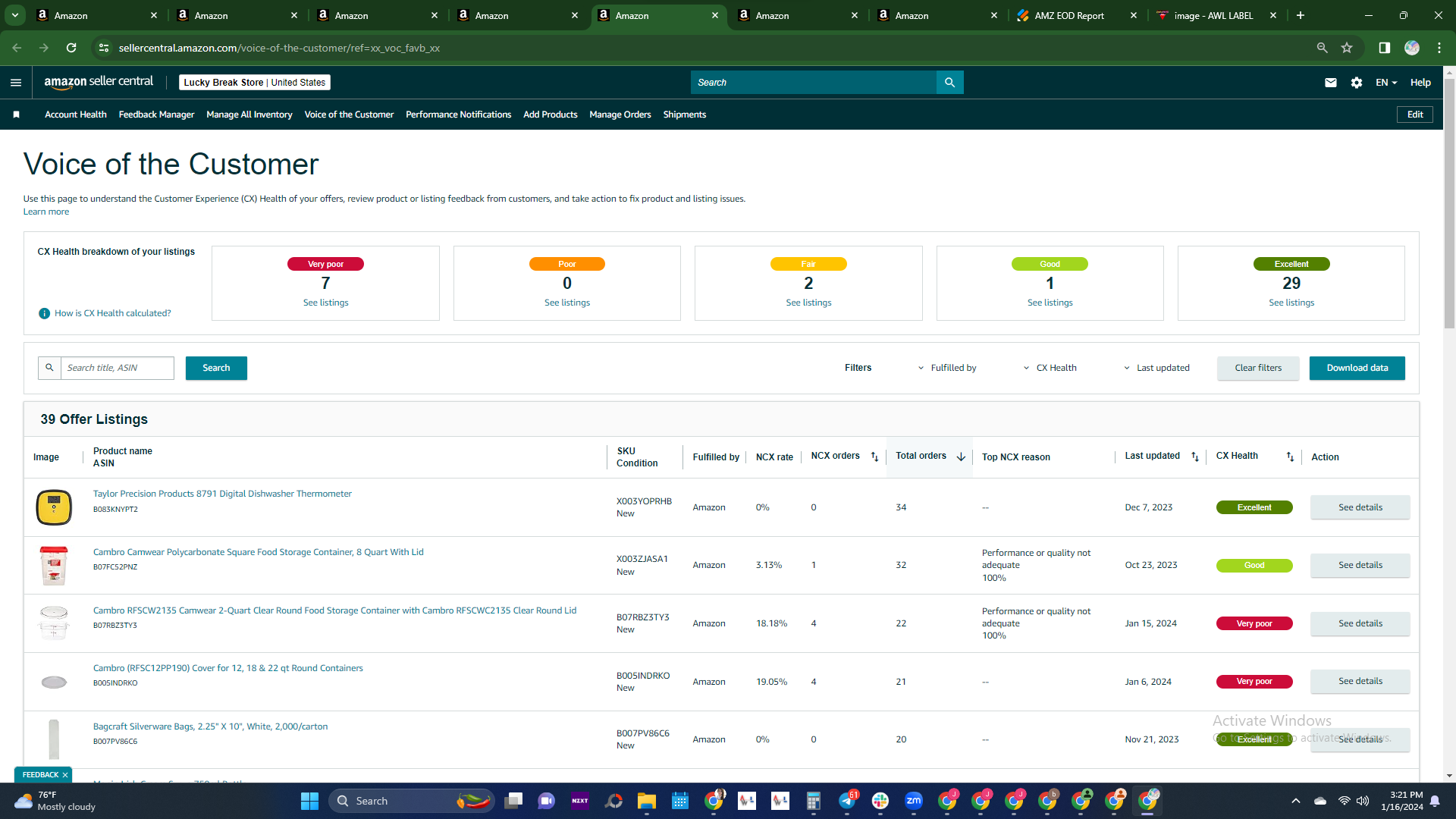Open Telegram from the taskbar

[847, 801]
